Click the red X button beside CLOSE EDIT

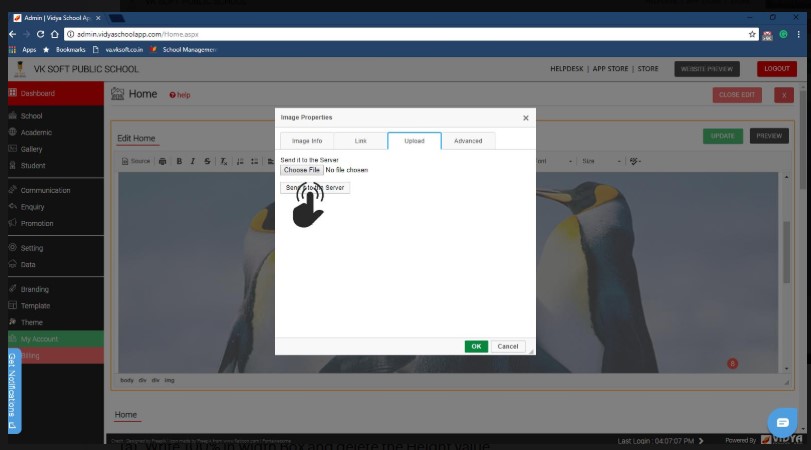784,95
